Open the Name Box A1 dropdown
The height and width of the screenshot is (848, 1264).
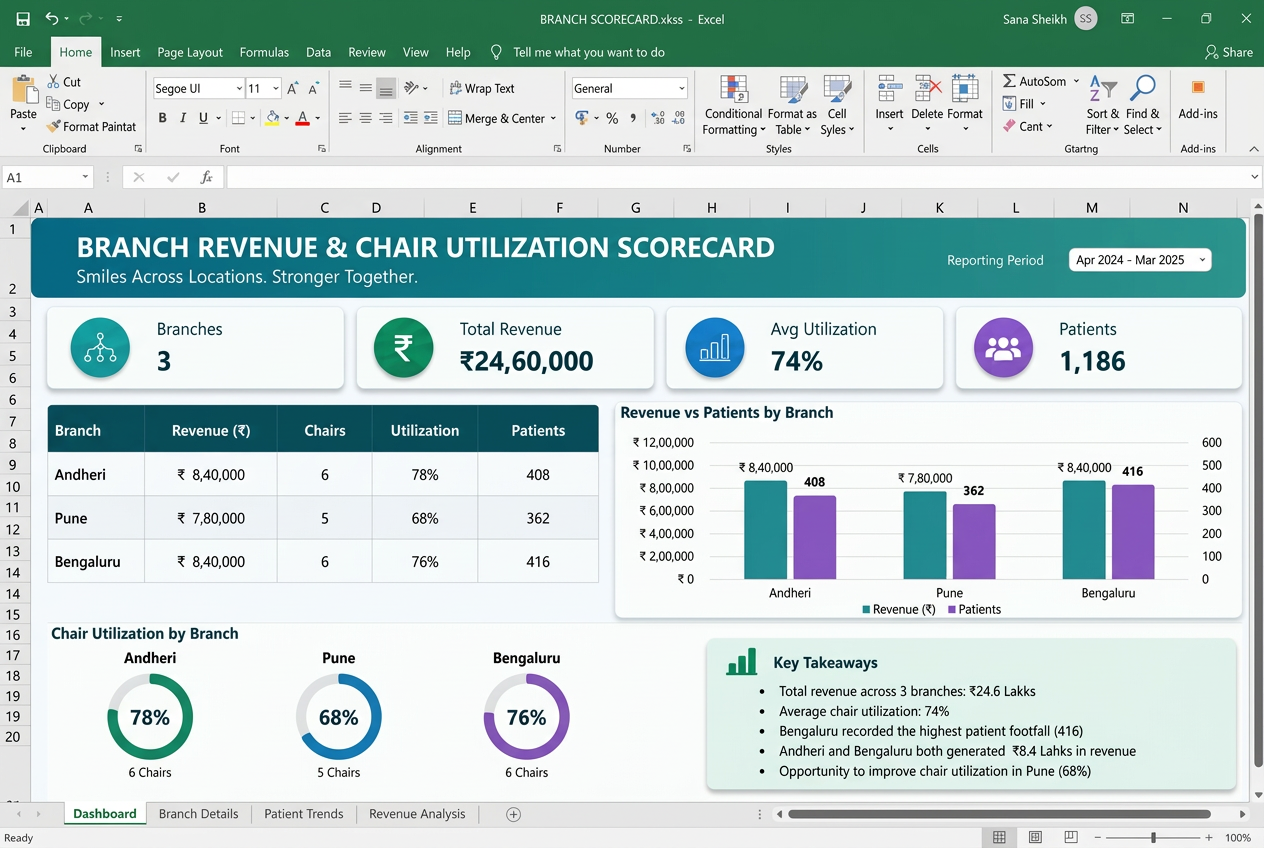[84, 177]
